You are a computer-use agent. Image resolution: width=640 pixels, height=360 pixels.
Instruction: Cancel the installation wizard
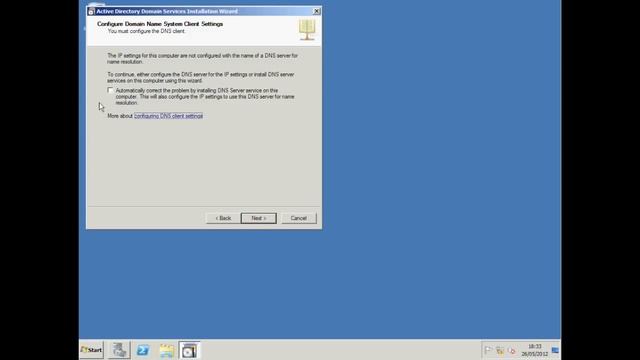(299, 218)
